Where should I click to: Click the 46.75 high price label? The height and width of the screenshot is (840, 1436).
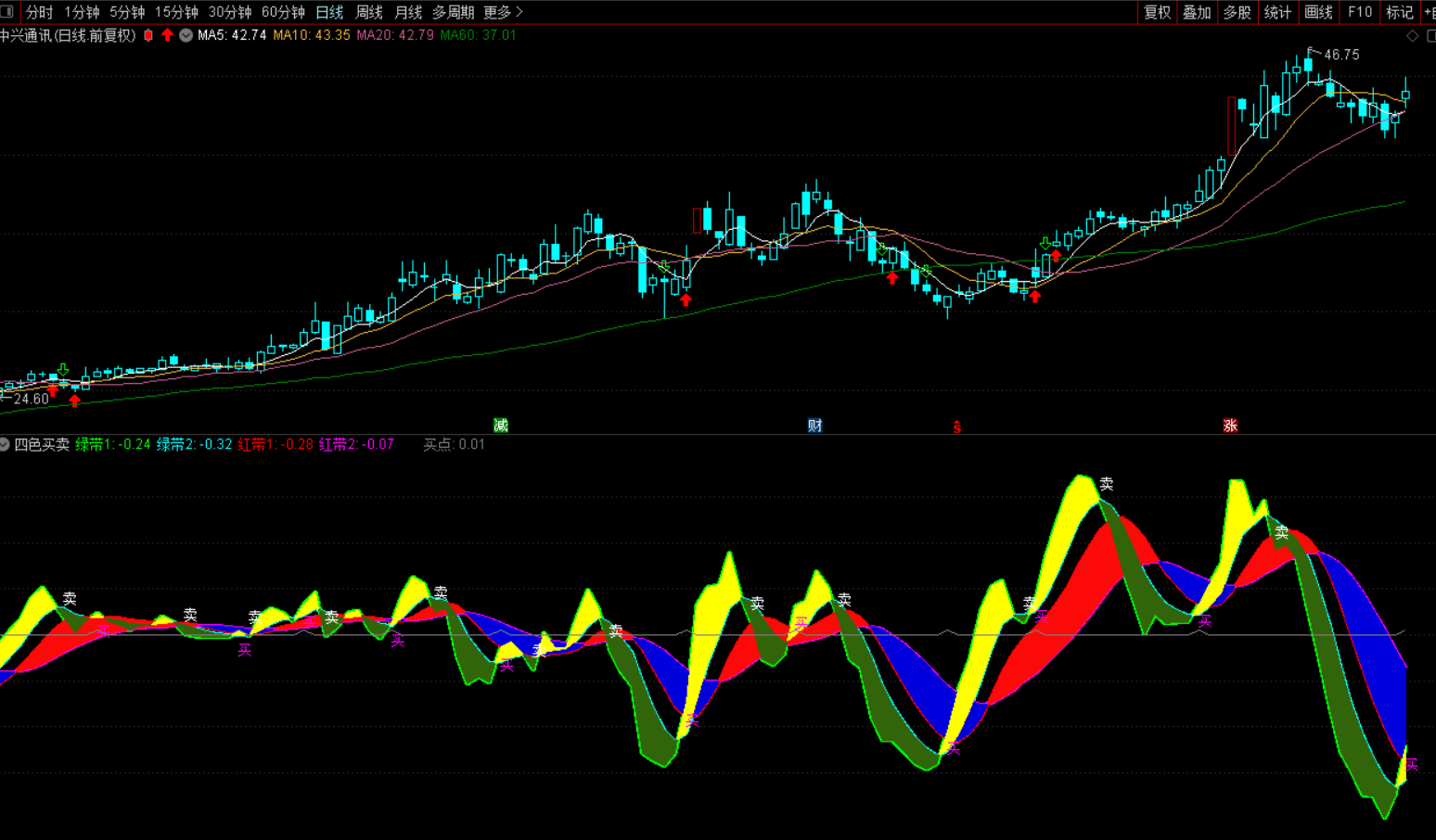coord(1341,55)
